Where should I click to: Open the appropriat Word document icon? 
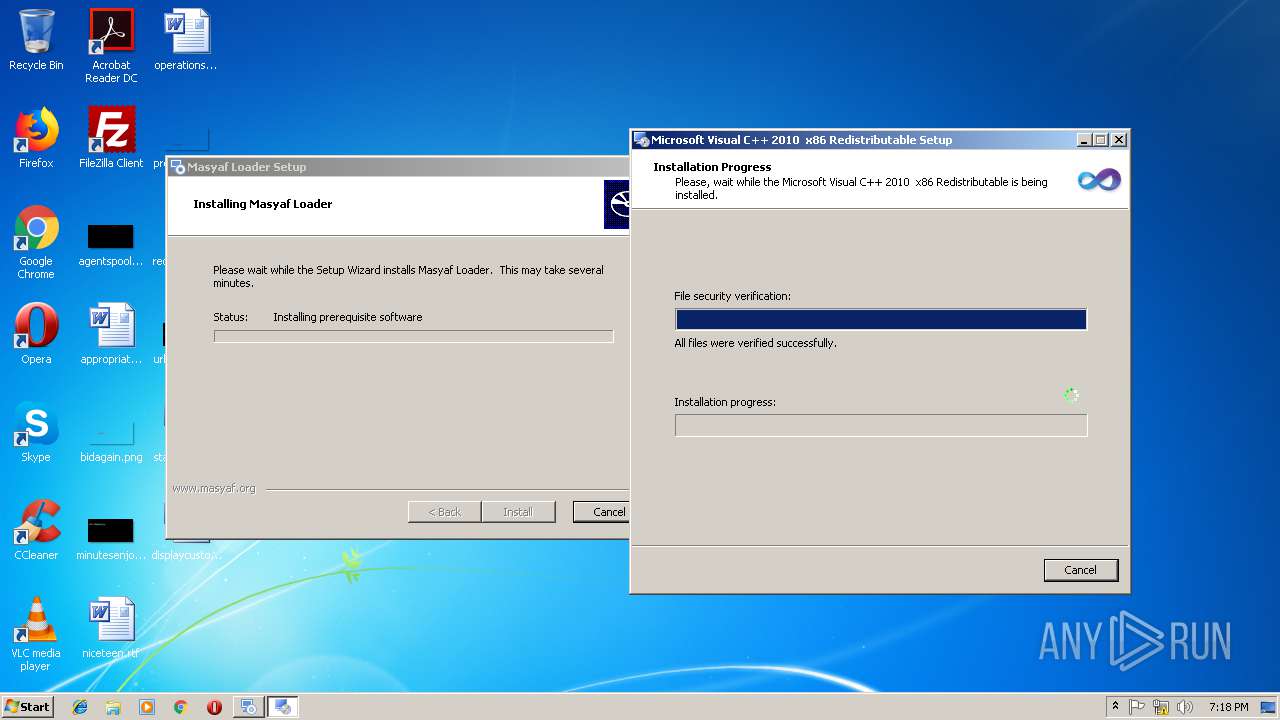111,334
